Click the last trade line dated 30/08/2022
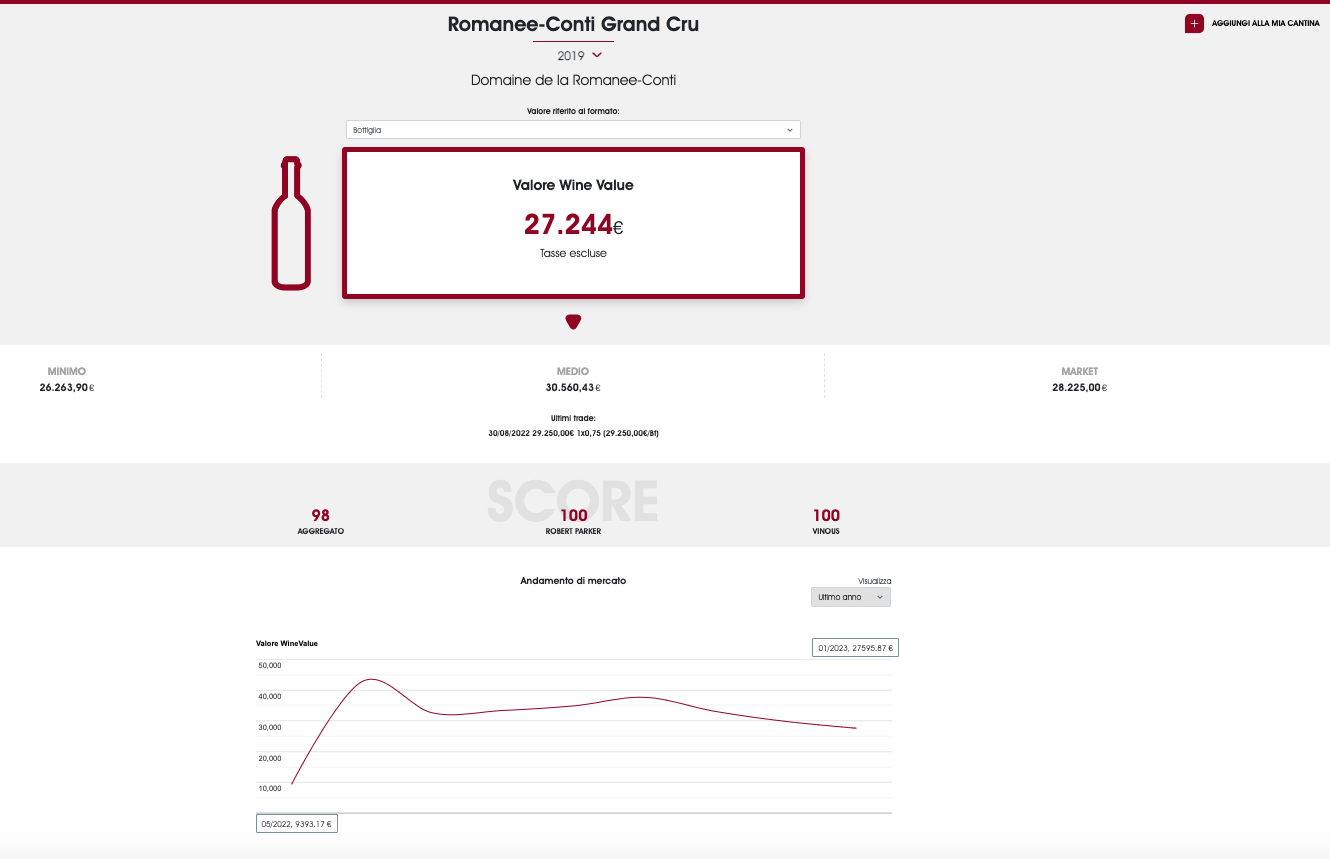Image resolution: width=1330 pixels, height=859 pixels. [x=573, y=434]
